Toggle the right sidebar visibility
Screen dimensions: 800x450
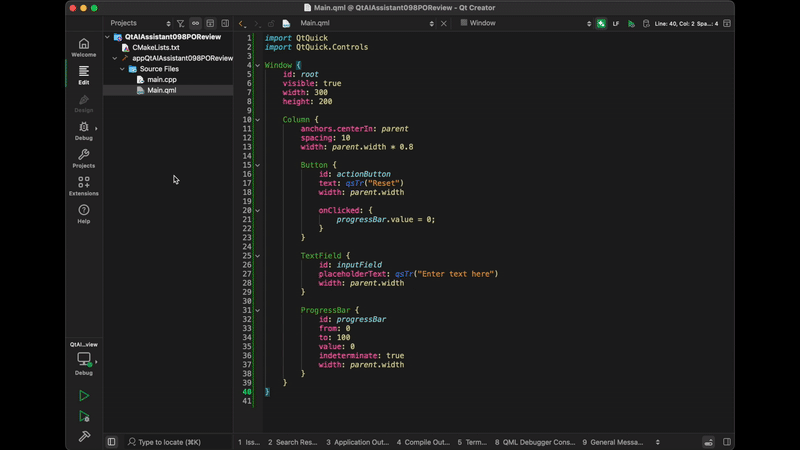tap(727, 441)
